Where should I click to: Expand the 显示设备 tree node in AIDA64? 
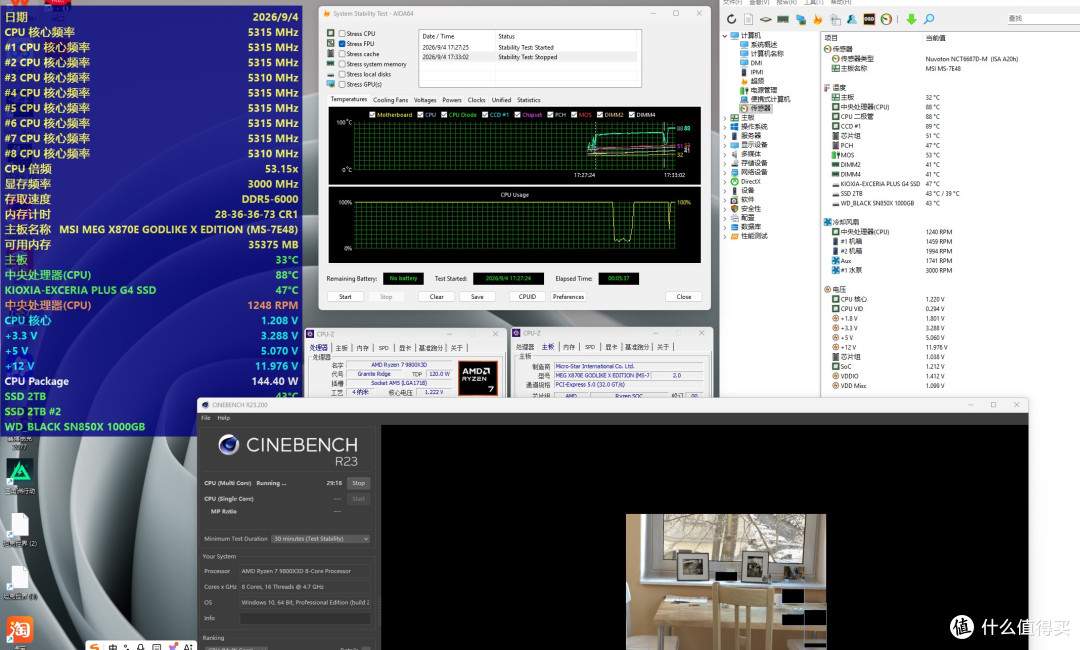(x=725, y=145)
